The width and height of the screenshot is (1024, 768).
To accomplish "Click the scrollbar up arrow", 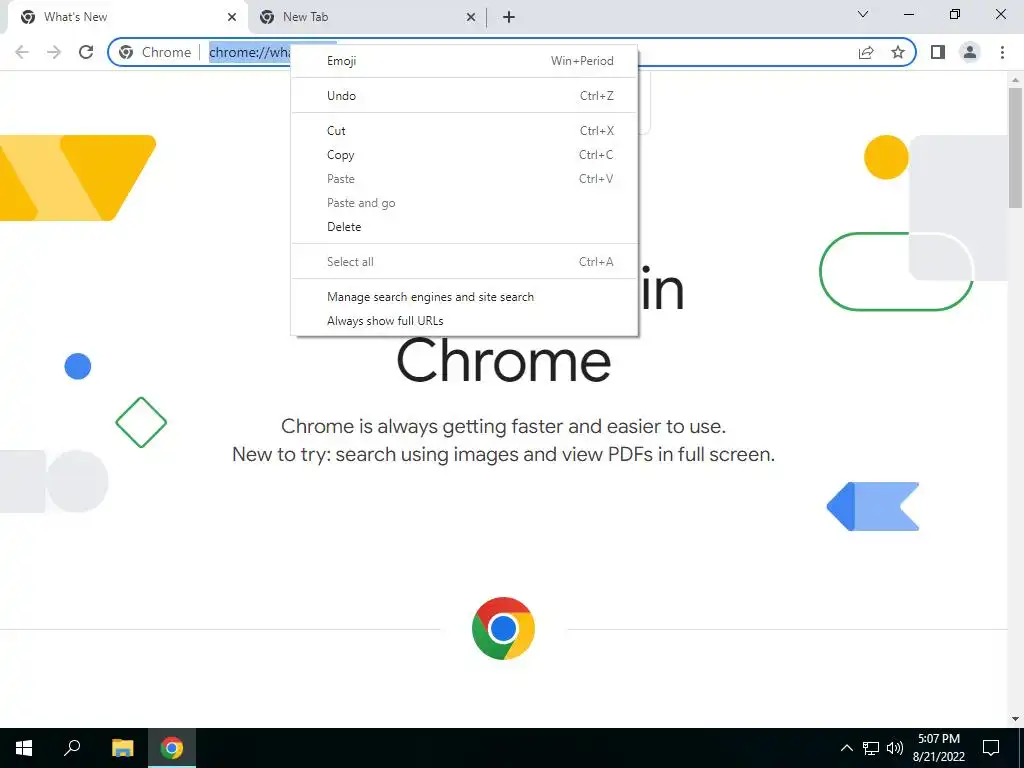I will click(x=1015, y=80).
